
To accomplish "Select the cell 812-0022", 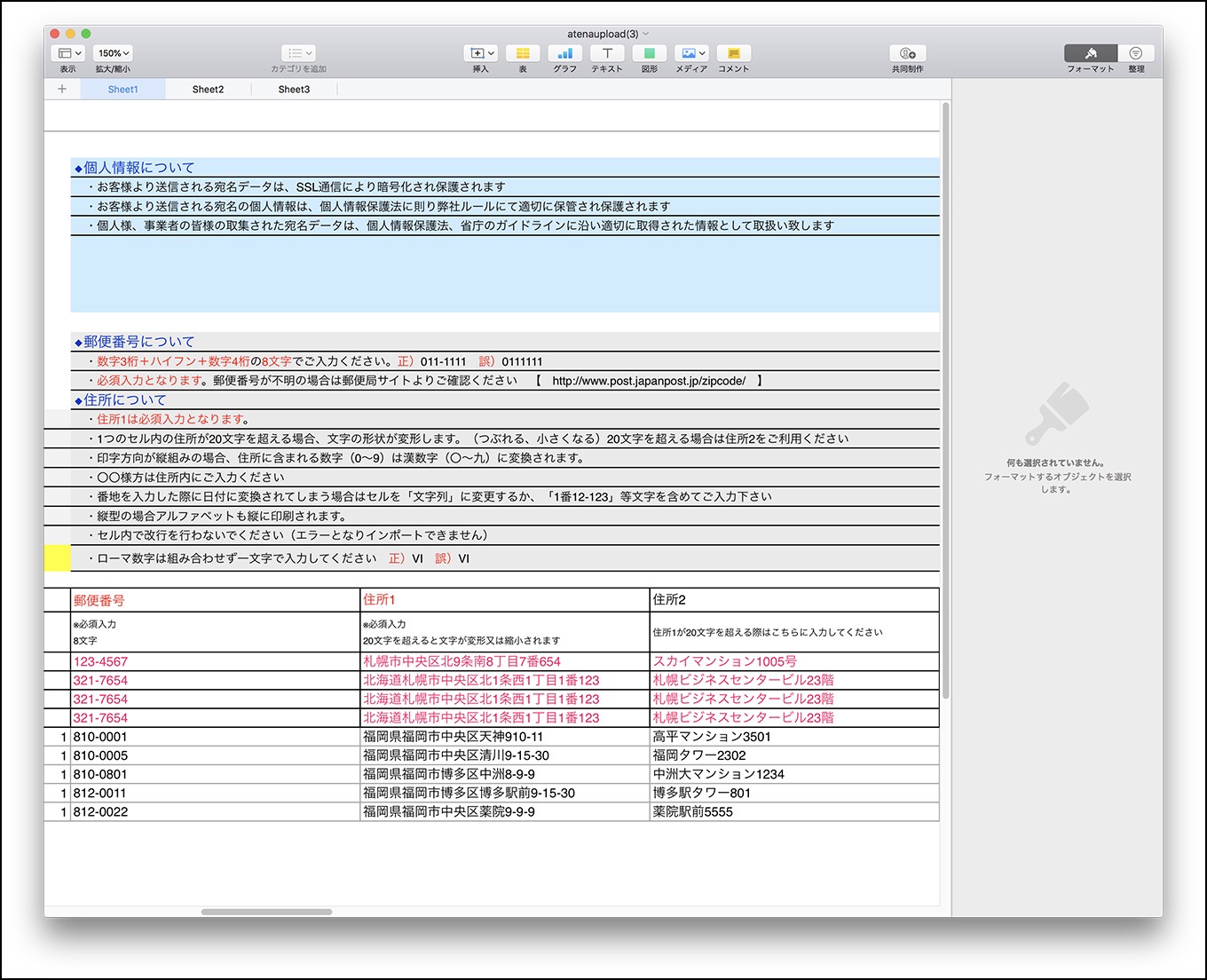I will pos(216,811).
